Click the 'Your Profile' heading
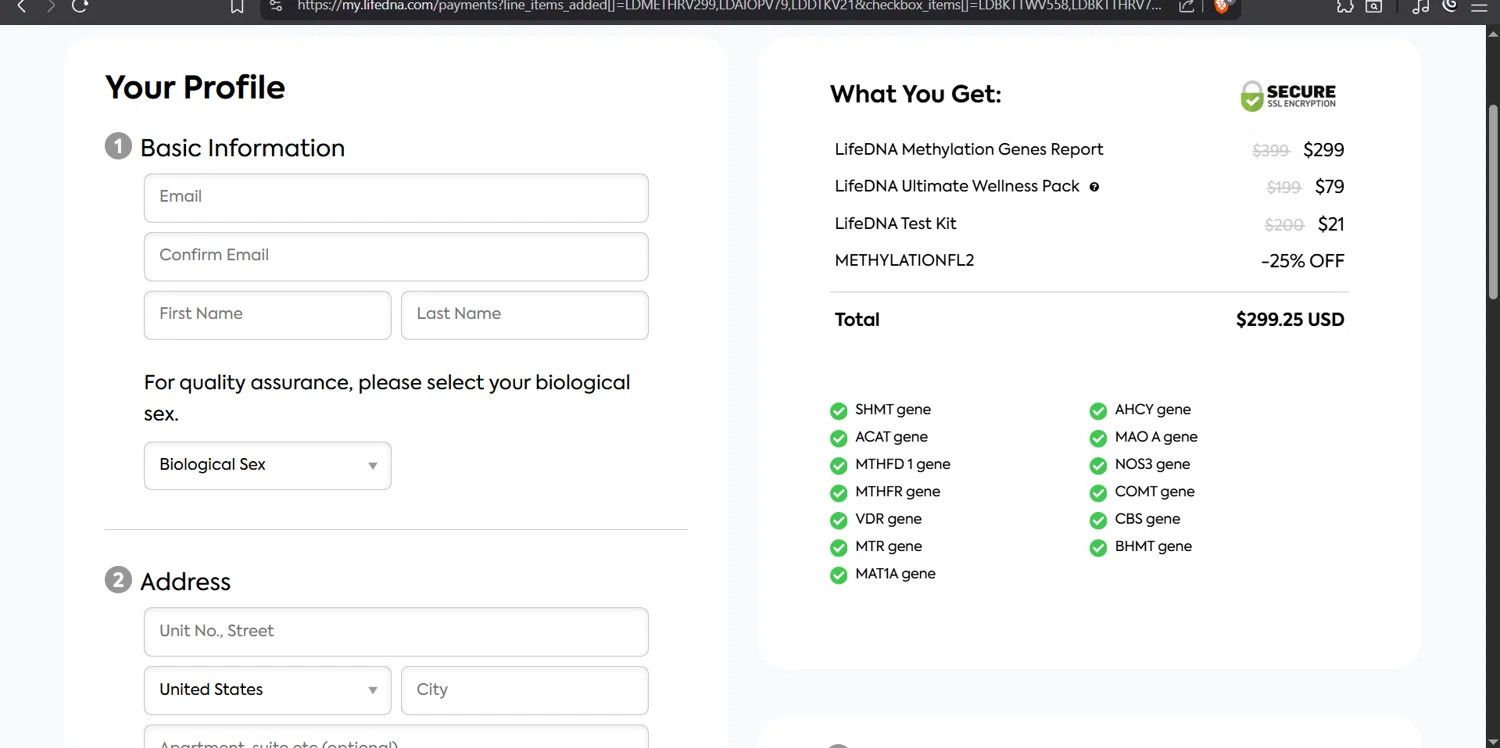Viewport: 1500px width, 748px height. click(x=195, y=88)
